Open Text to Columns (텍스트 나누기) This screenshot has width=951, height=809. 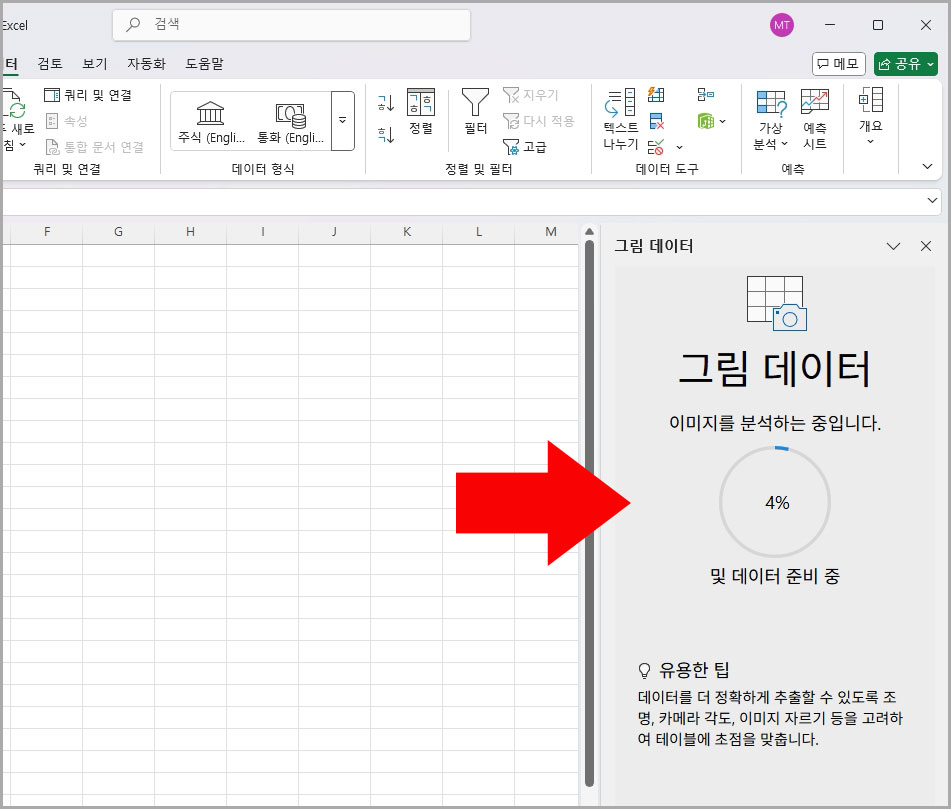pyautogui.click(x=620, y=119)
